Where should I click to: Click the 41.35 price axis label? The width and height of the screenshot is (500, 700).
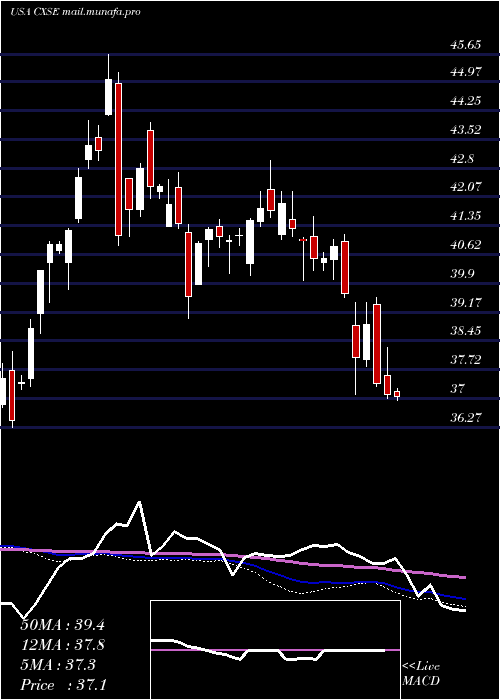click(x=465, y=217)
